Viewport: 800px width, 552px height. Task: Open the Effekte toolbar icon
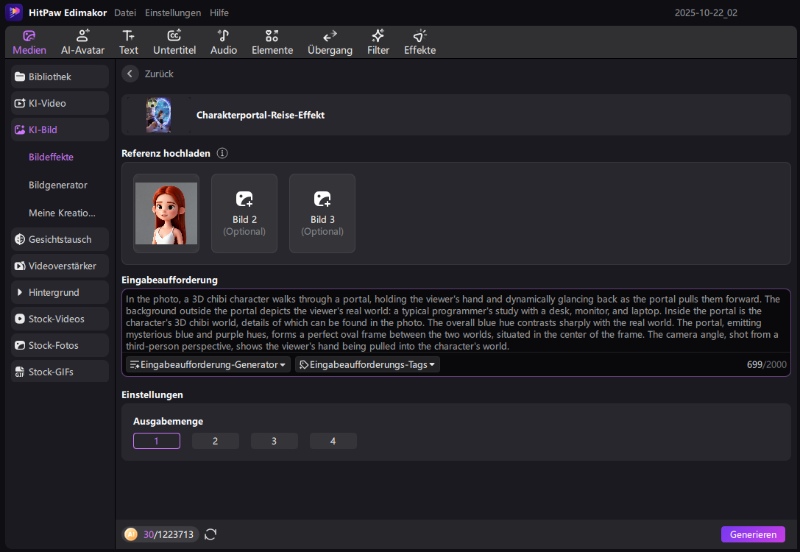click(x=420, y=41)
